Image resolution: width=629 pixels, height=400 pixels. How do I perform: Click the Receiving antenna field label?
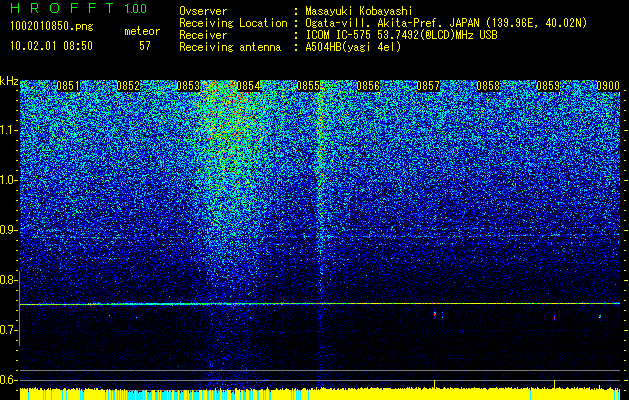tap(230, 47)
